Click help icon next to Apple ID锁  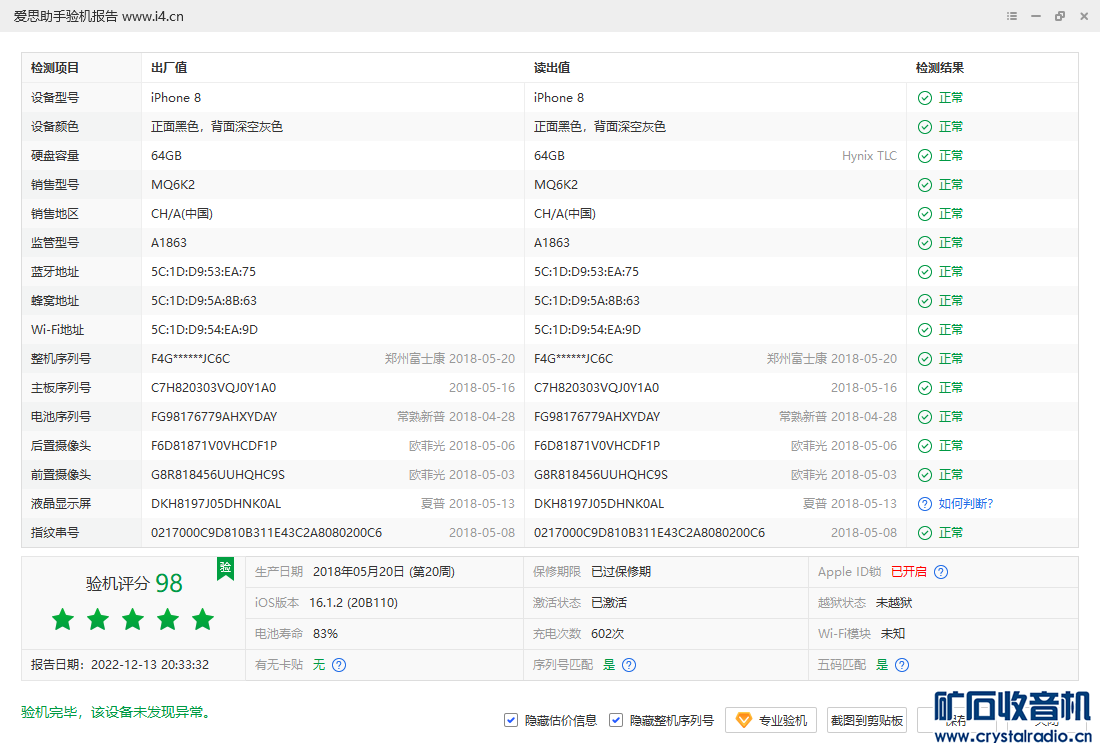tap(940, 572)
